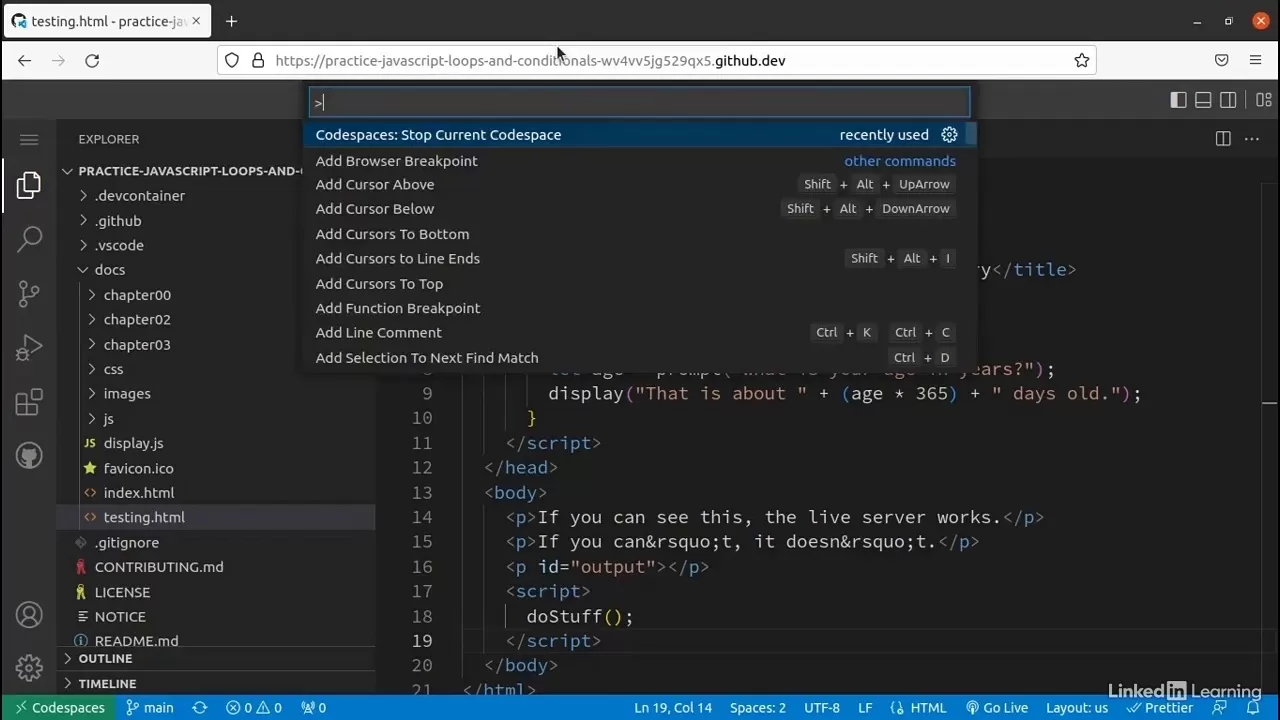Click the Manage gear in activity bar

pos(29,667)
